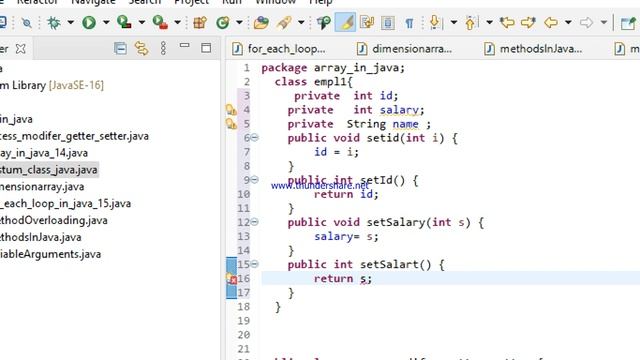The height and width of the screenshot is (360, 640).
Task: Select thodsInJava.java file
Action: (40, 237)
